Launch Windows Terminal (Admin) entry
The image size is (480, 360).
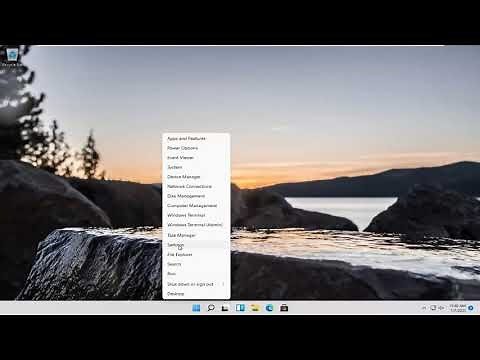196,225
